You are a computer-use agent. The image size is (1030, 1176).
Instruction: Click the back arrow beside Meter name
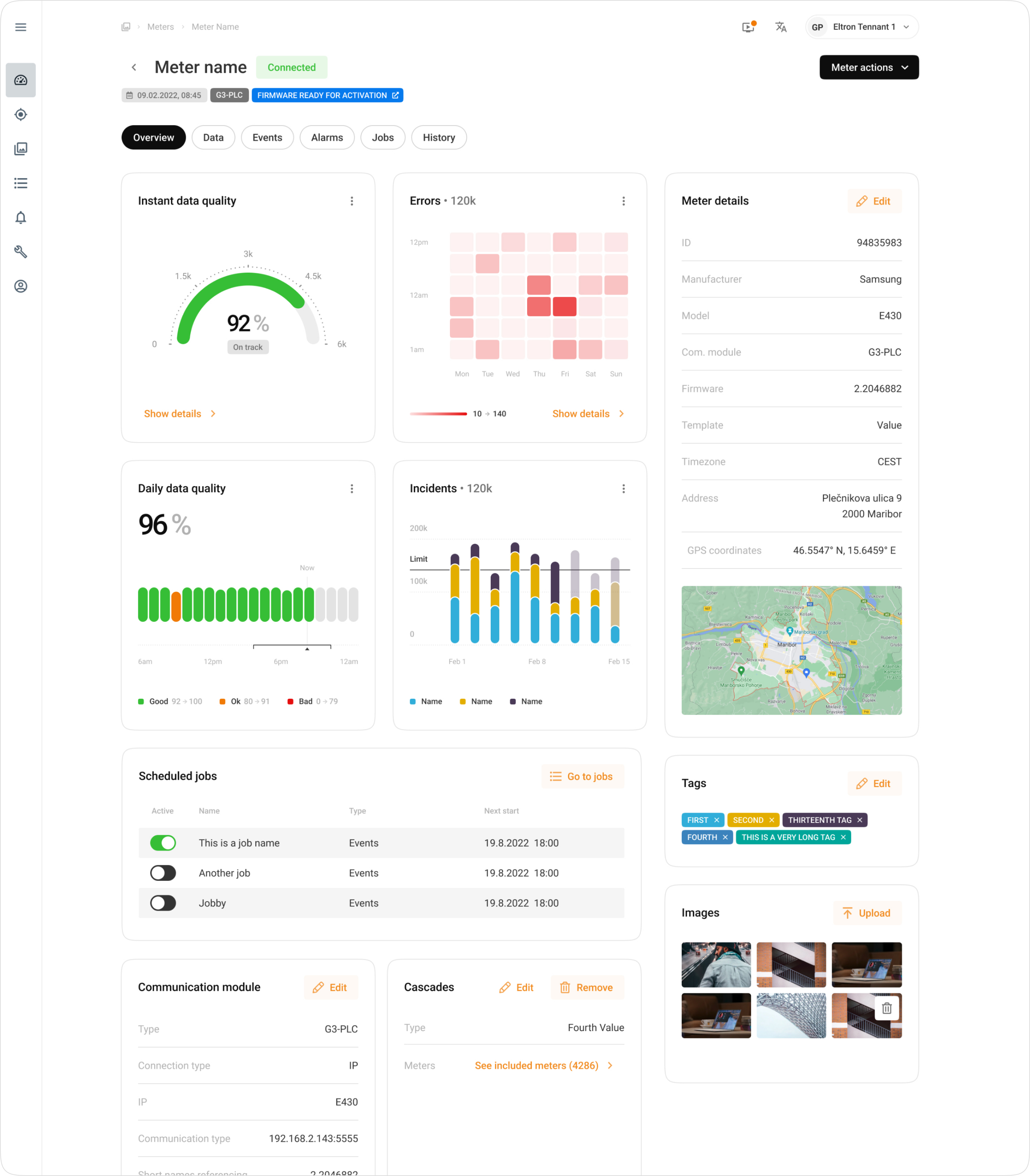(x=134, y=67)
